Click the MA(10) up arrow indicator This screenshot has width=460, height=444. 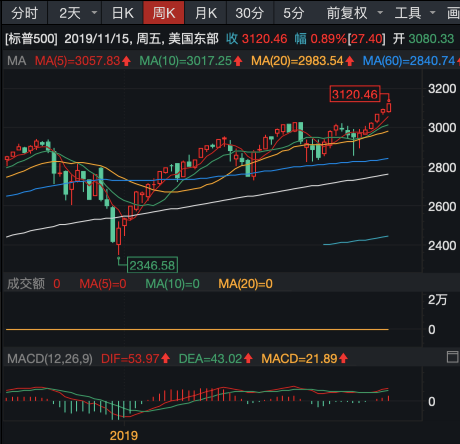238,61
